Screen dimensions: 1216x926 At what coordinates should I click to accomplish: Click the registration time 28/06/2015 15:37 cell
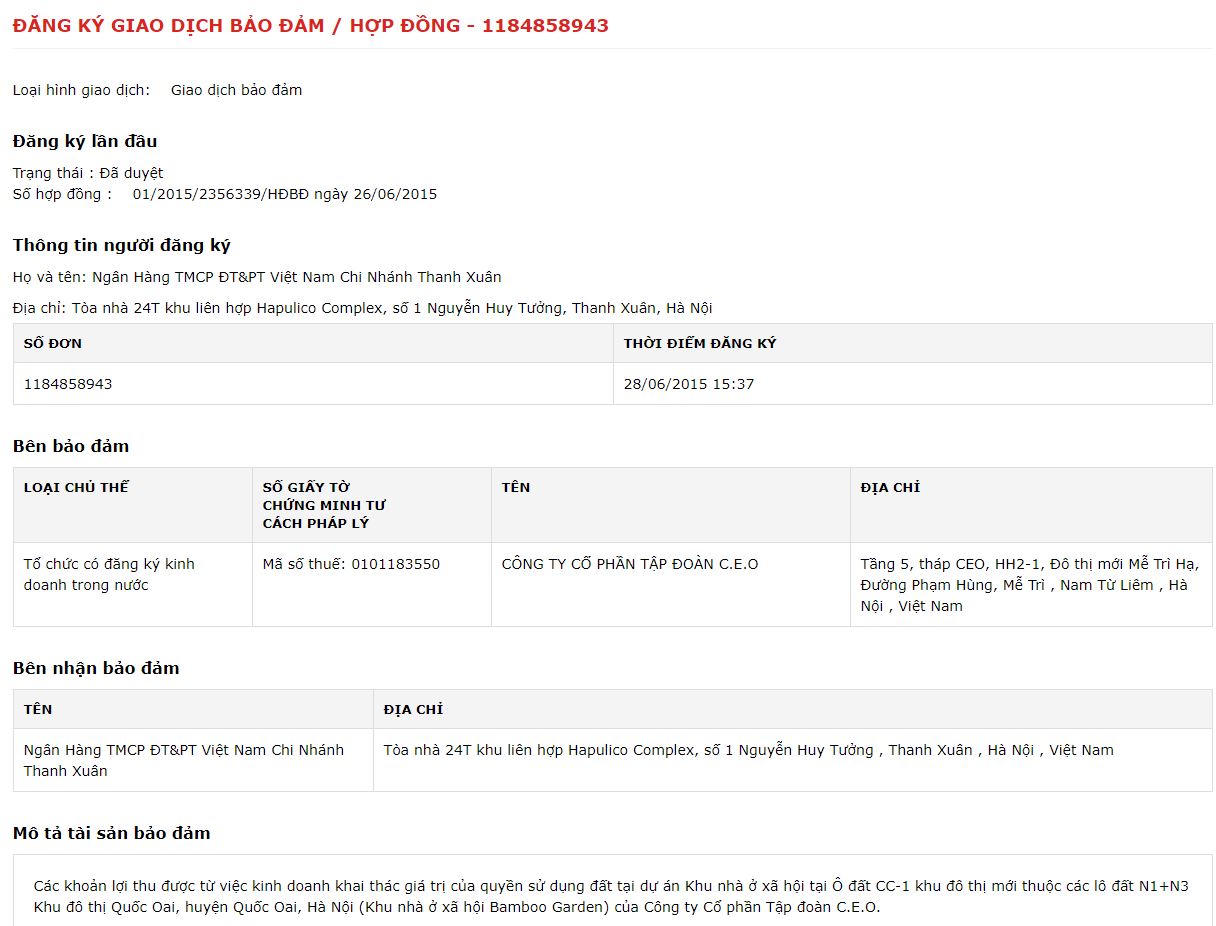689,384
